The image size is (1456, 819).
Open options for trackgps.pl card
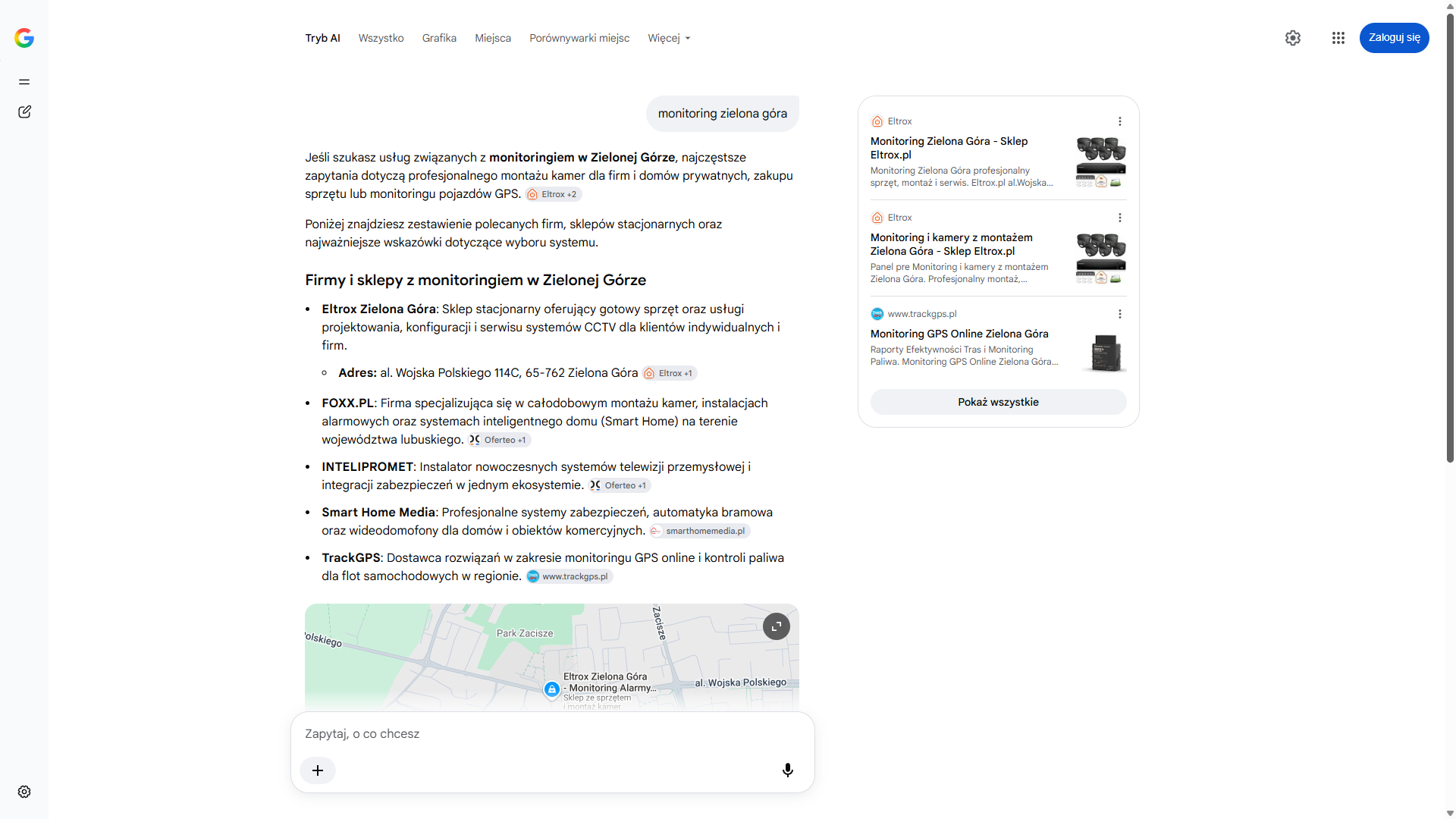pyautogui.click(x=1120, y=314)
